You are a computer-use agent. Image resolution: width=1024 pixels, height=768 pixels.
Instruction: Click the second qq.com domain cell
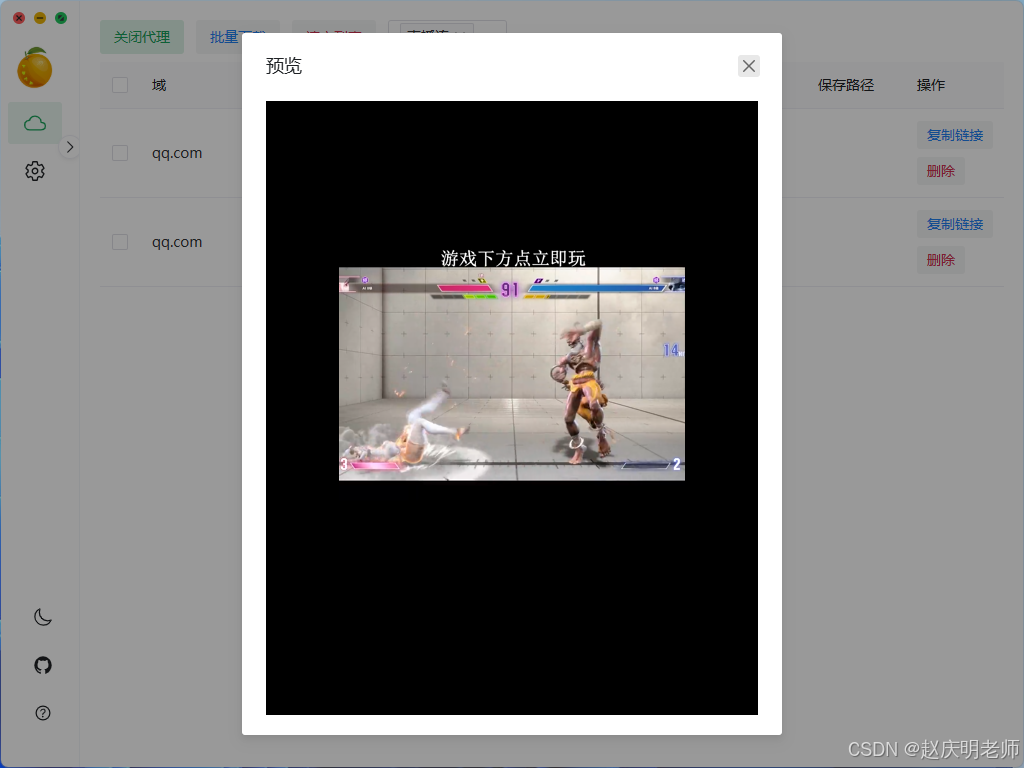click(177, 242)
